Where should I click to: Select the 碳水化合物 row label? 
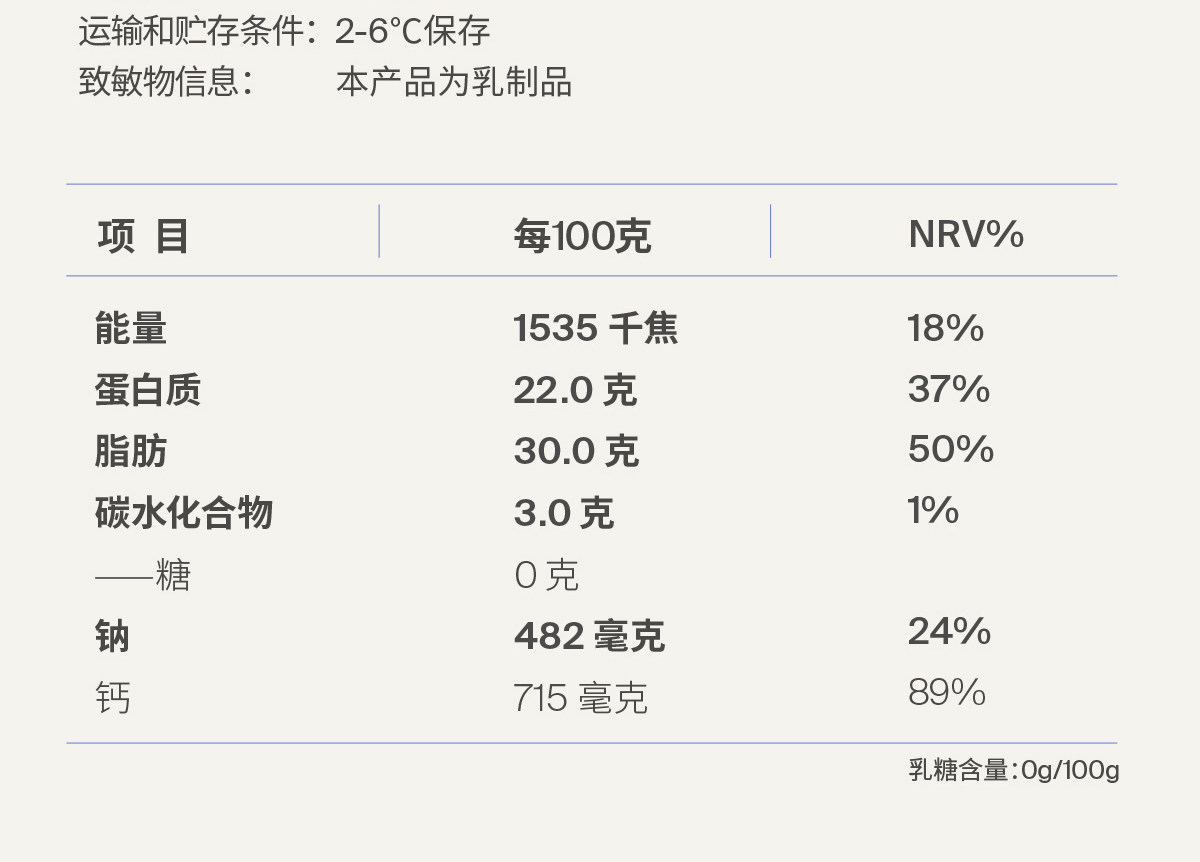point(184,513)
